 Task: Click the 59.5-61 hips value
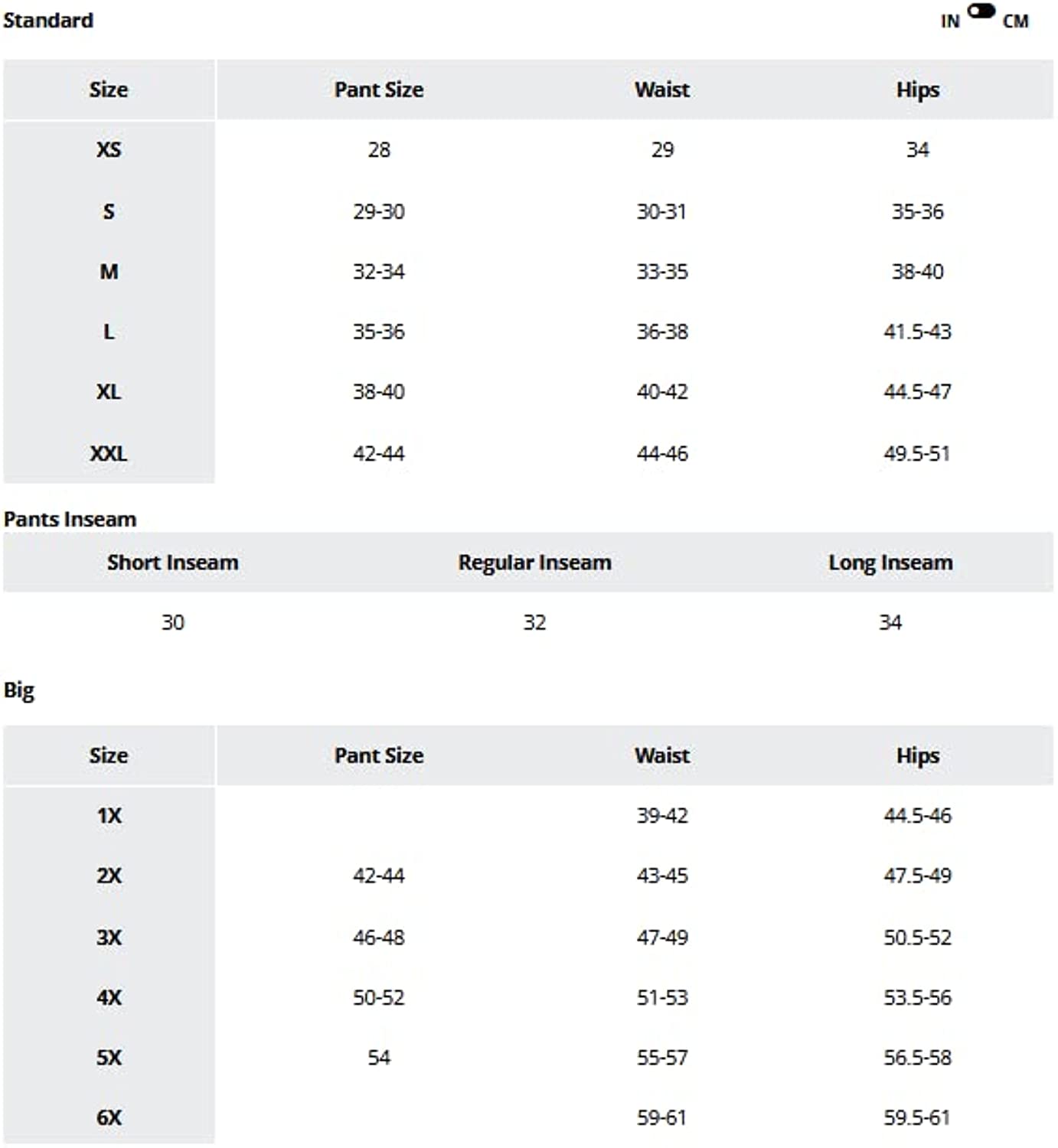tap(917, 1117)
